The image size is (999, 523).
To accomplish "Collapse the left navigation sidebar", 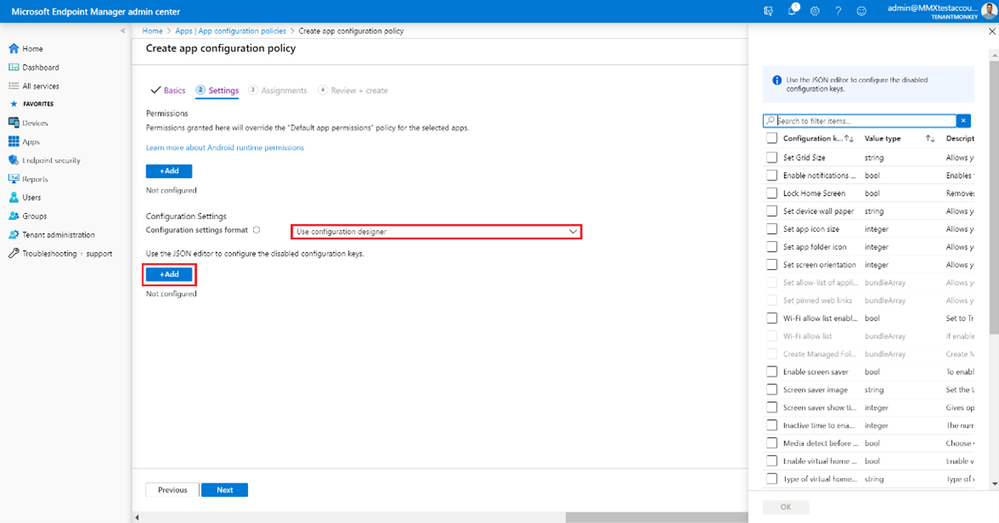I will pos(123,31).
